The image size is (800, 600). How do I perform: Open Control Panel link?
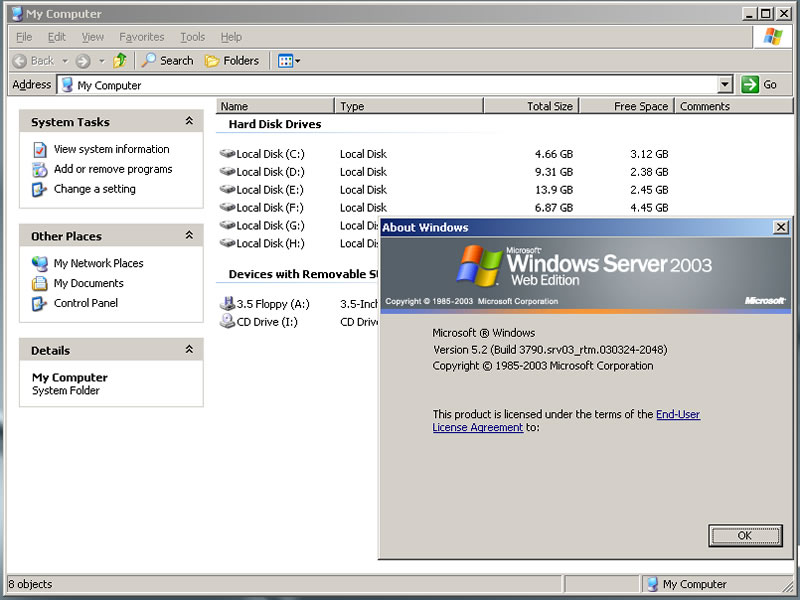coord(86,303)
